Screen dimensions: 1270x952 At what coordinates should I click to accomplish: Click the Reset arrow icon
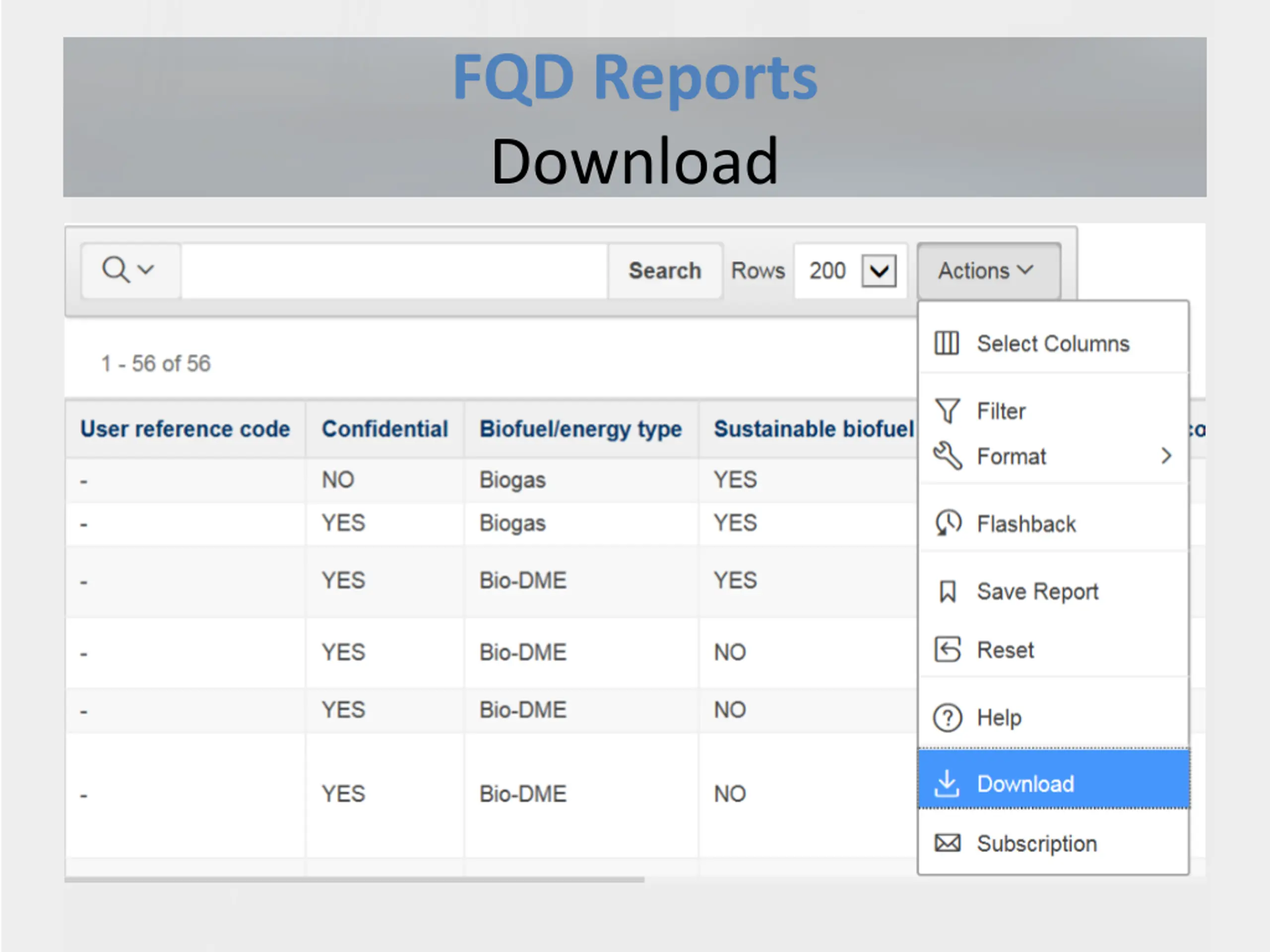(x=948, y=650)
